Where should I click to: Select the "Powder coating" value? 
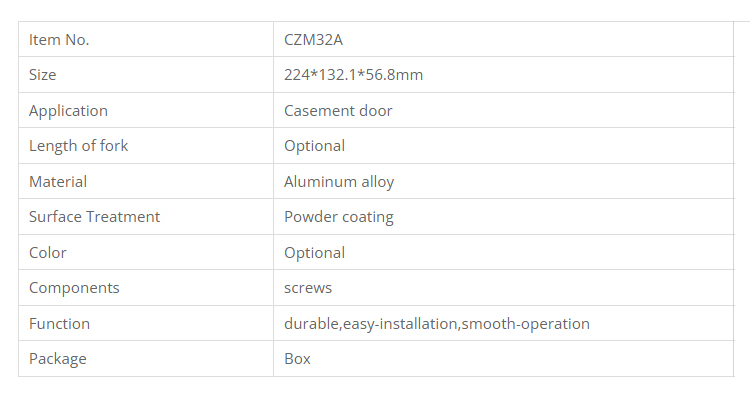click(x=339, y=217)
